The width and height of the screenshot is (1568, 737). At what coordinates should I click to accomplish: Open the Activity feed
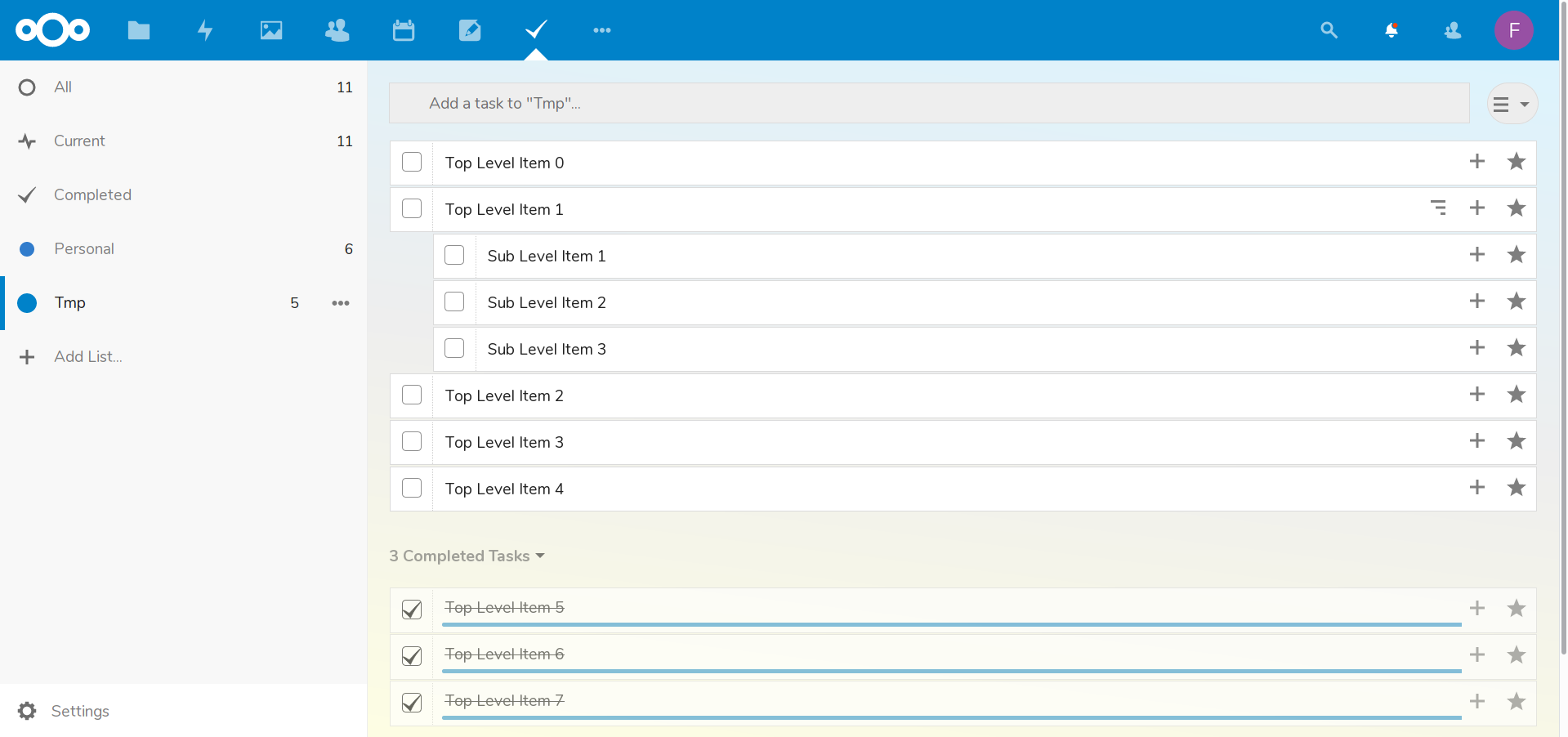click(x=205, y=30)
